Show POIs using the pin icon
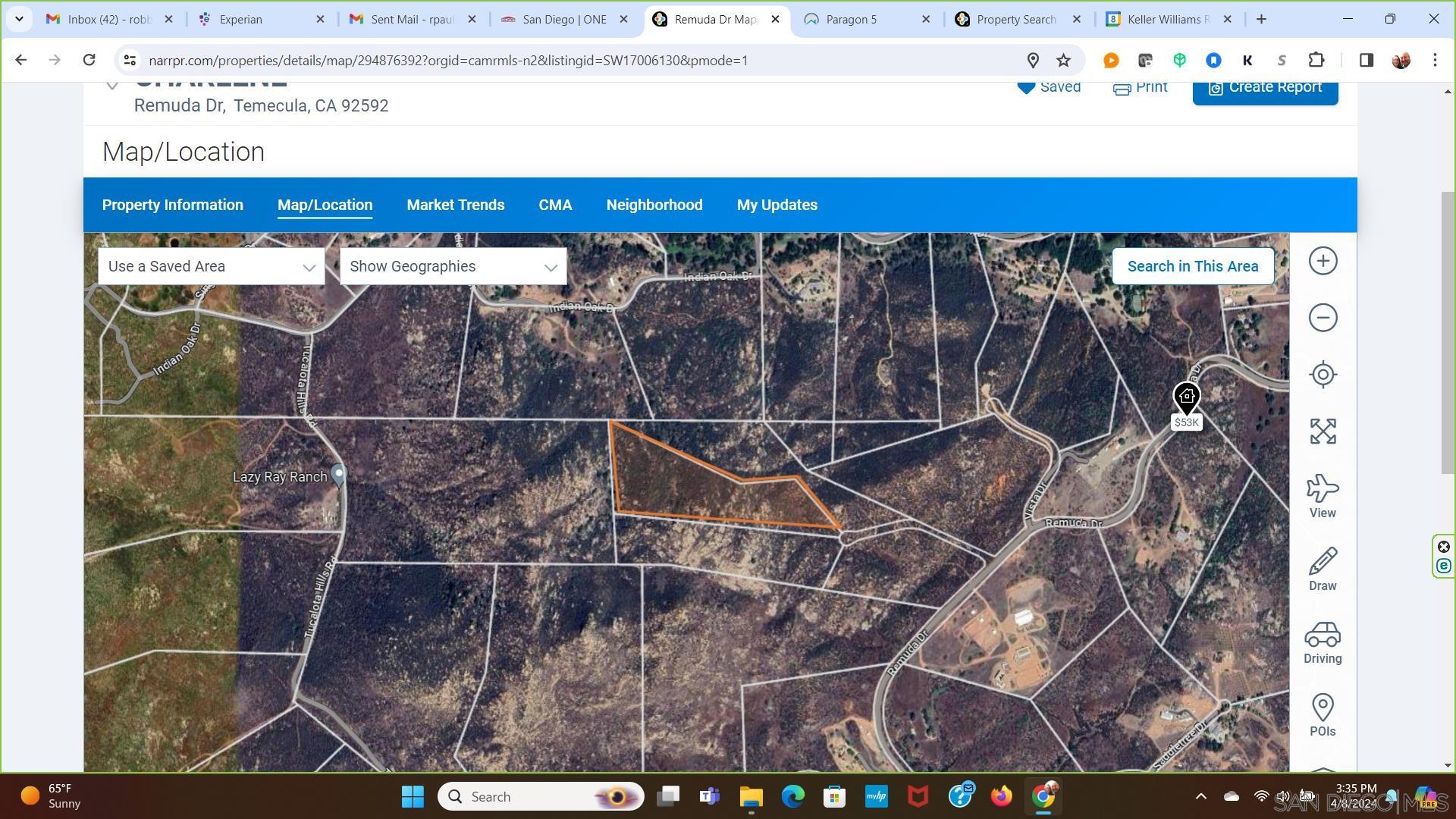This screenshot has width=1456, height=819. (x=1323, y=714)
